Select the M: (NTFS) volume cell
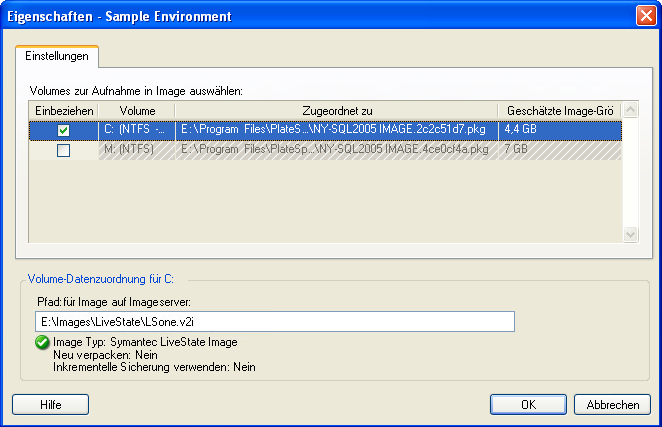The image size is (662, 427). [x=137, y=150]
